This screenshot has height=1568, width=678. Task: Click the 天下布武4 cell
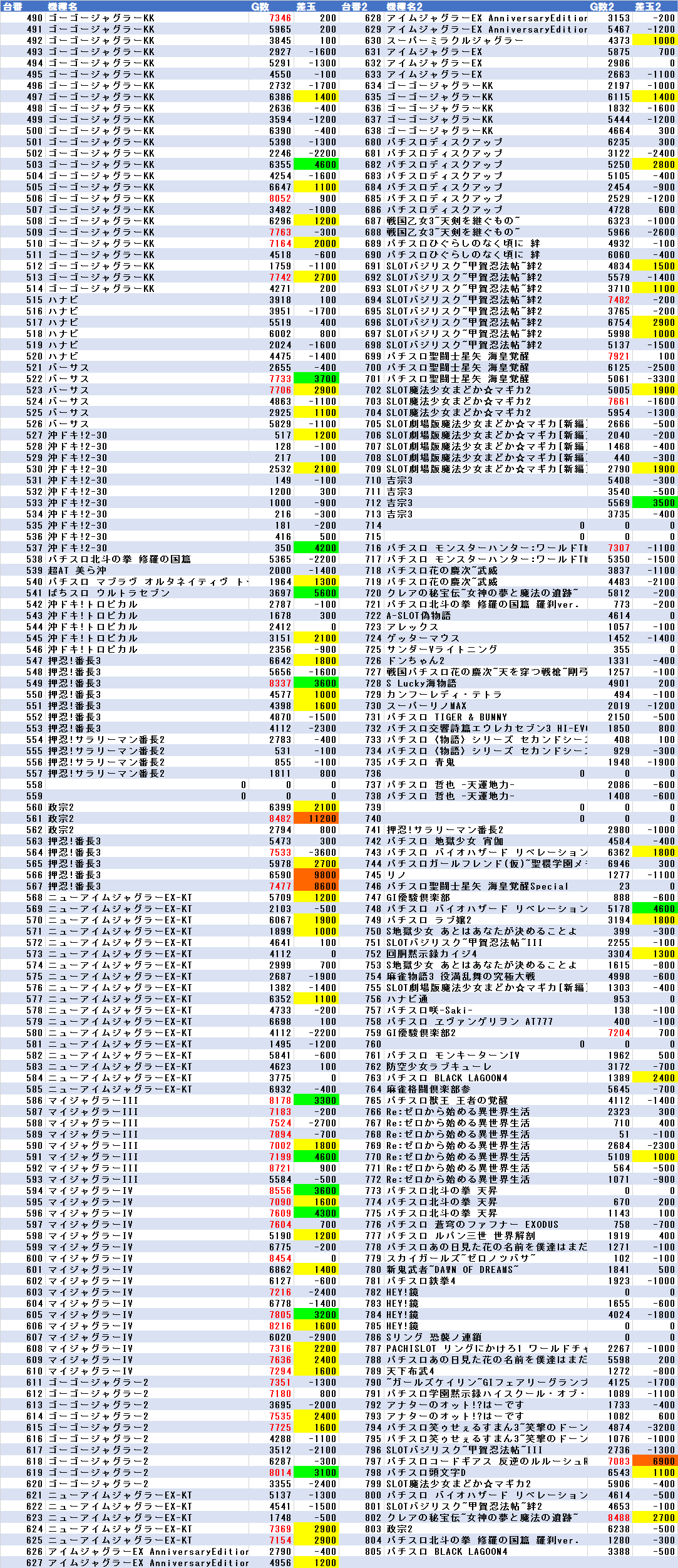pos(485,1371)
